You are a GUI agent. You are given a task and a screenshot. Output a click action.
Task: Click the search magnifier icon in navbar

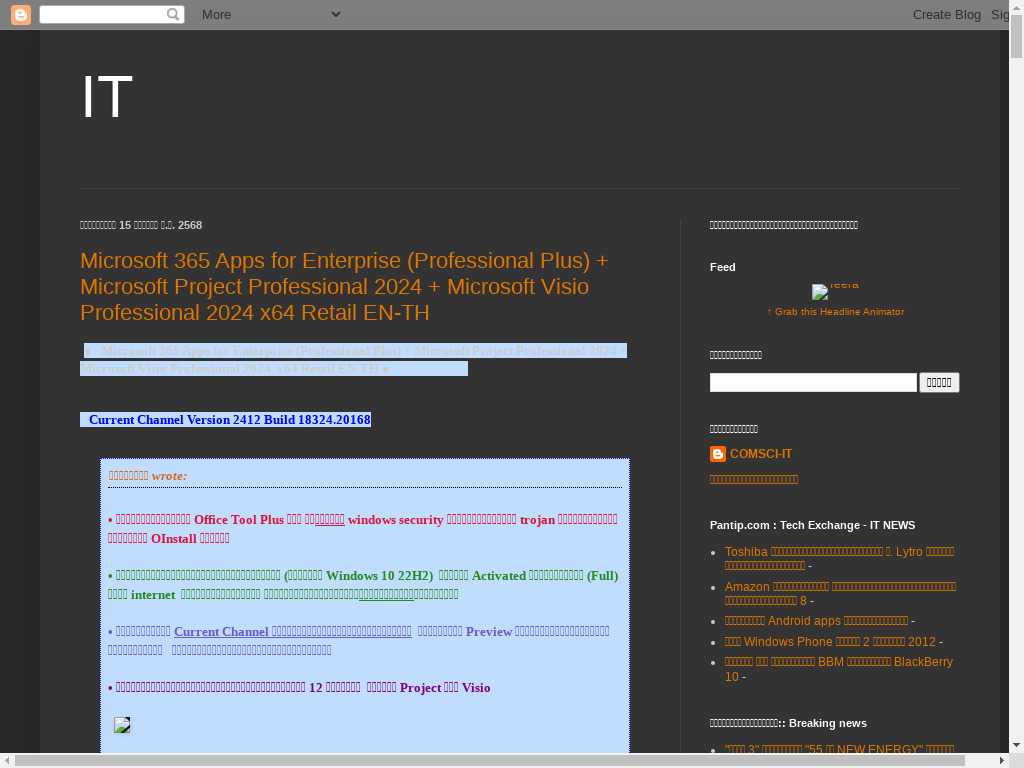tap(172, 14)
